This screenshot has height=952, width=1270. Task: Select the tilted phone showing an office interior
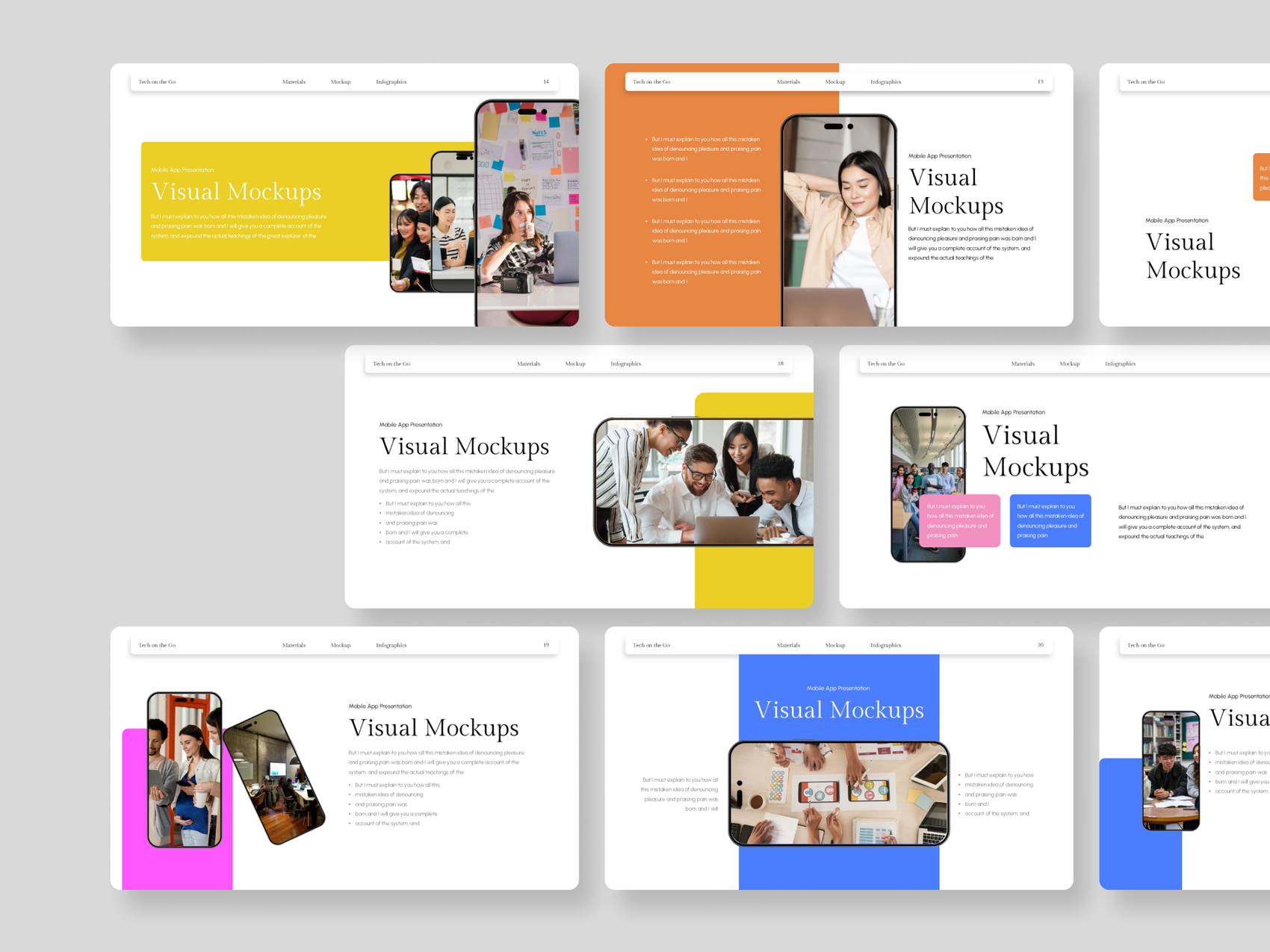coord(275,777)
